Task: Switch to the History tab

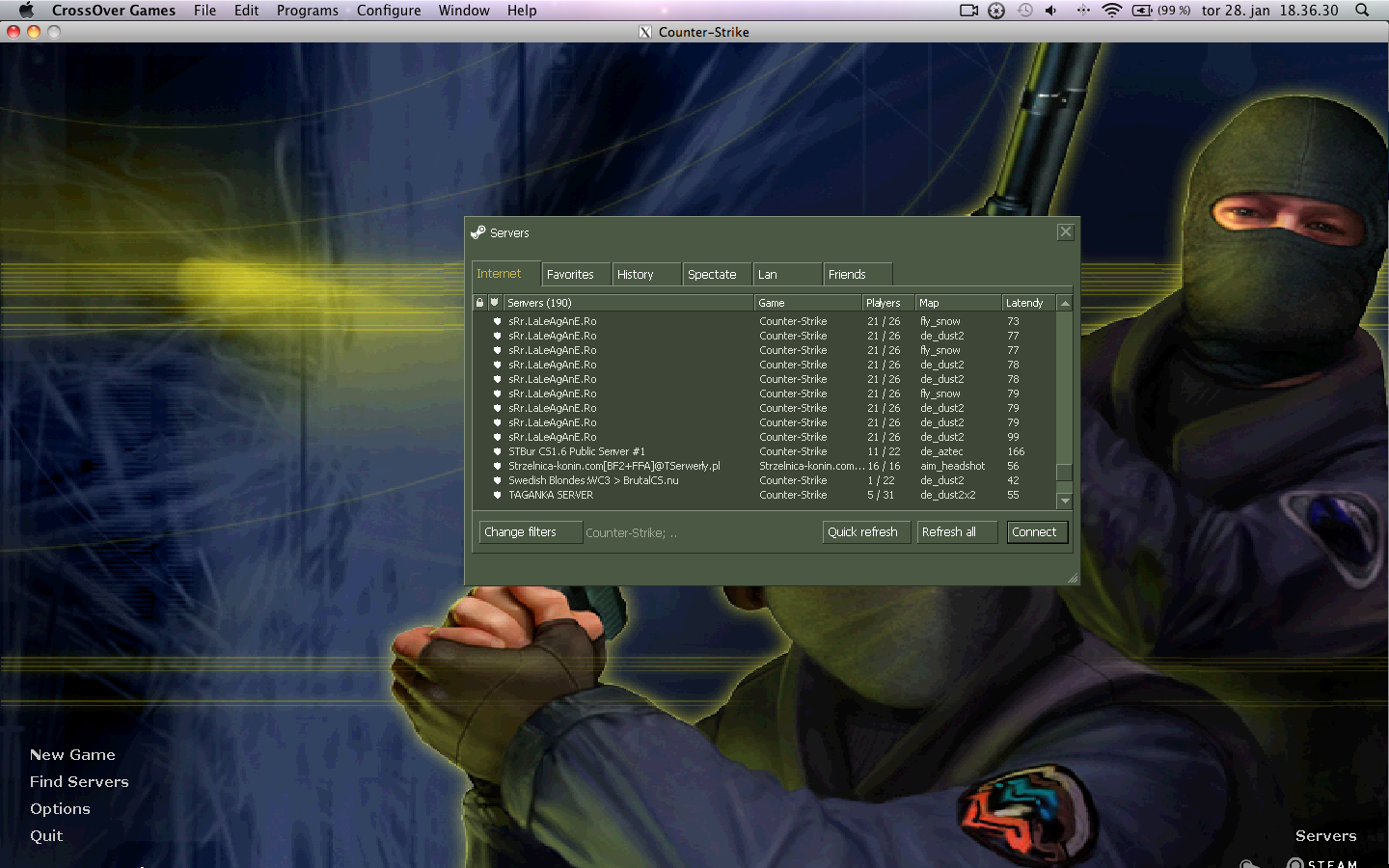Action: [646, 275]
